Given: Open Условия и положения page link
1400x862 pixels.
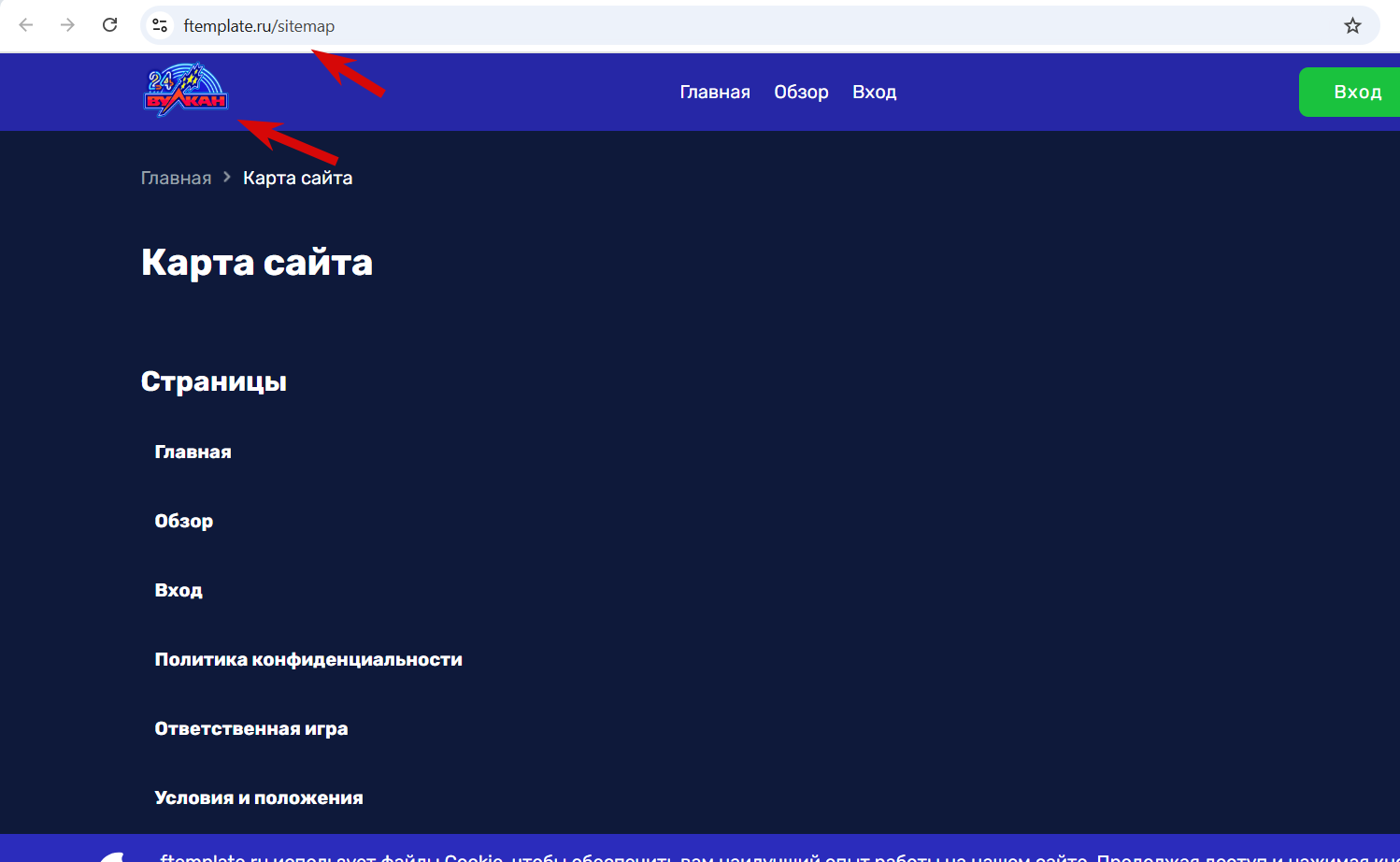Looking at the screenshot, I should tap(259, 797).
